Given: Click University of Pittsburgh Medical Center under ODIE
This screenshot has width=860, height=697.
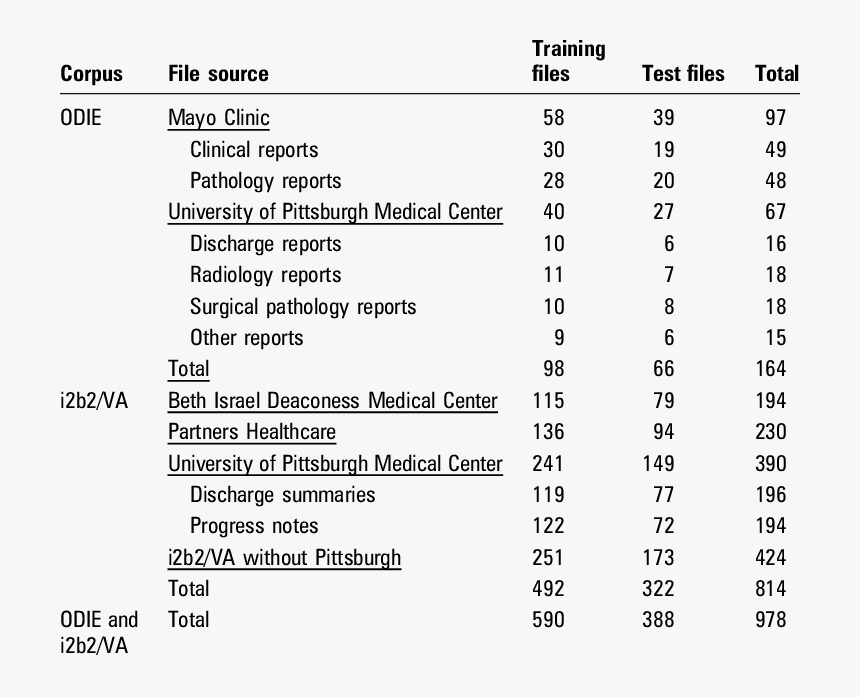Looking at the screenshot, I should click(335, 212).
